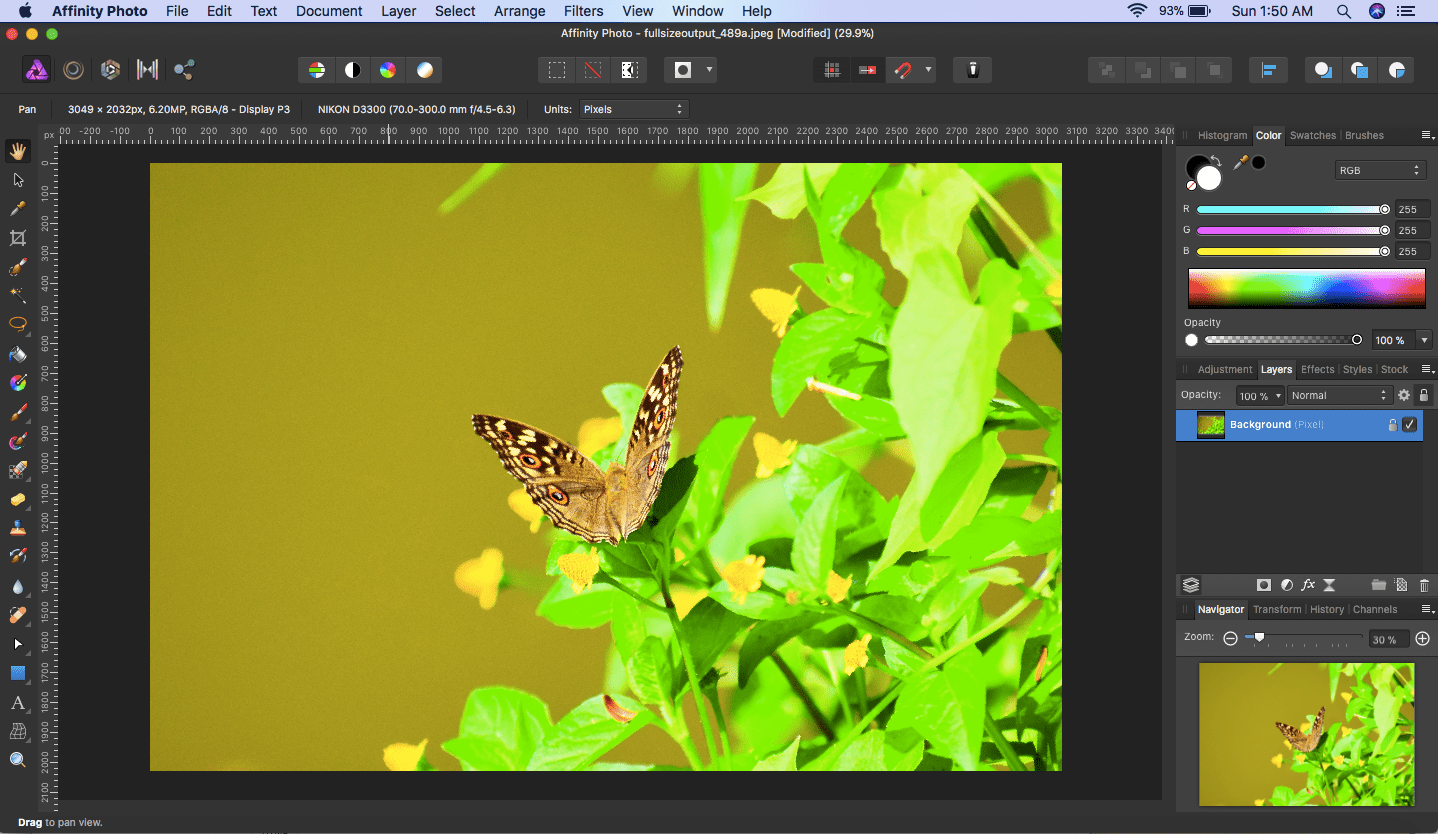Switch to the Liquify Persona

[x=73, y=70]
